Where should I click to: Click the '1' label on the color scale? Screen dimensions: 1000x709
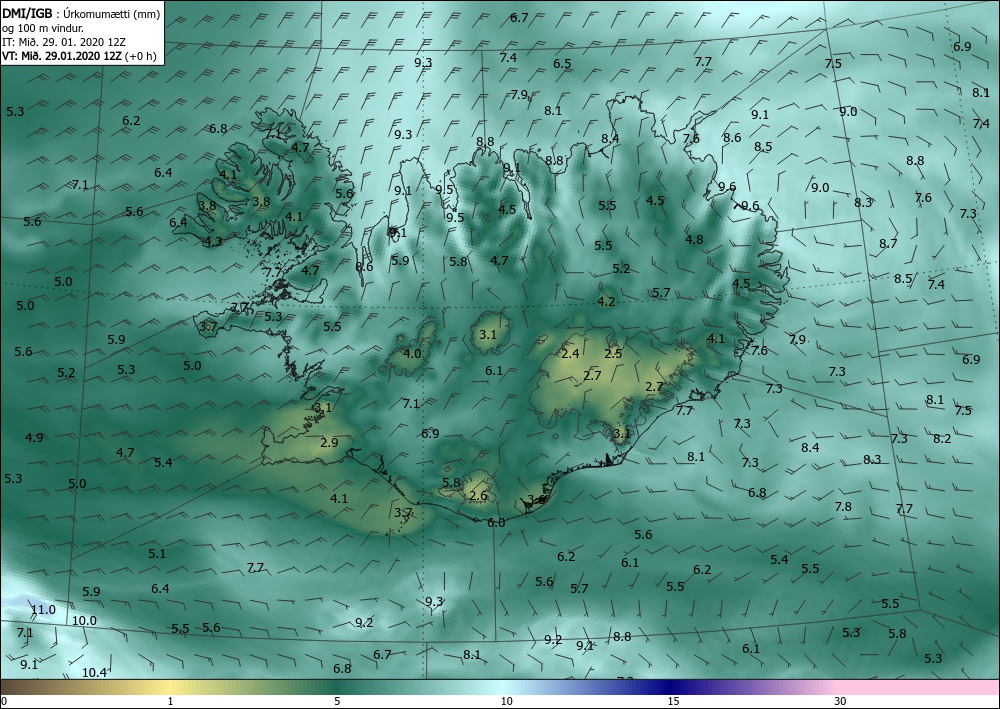170,701
